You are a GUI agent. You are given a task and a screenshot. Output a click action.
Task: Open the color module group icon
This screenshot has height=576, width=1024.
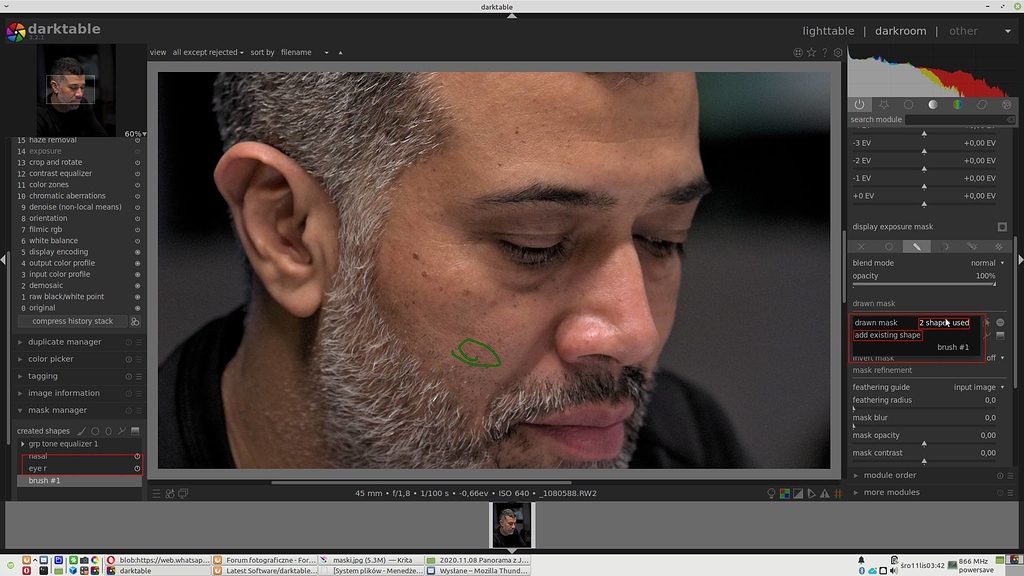click(958, 104)
